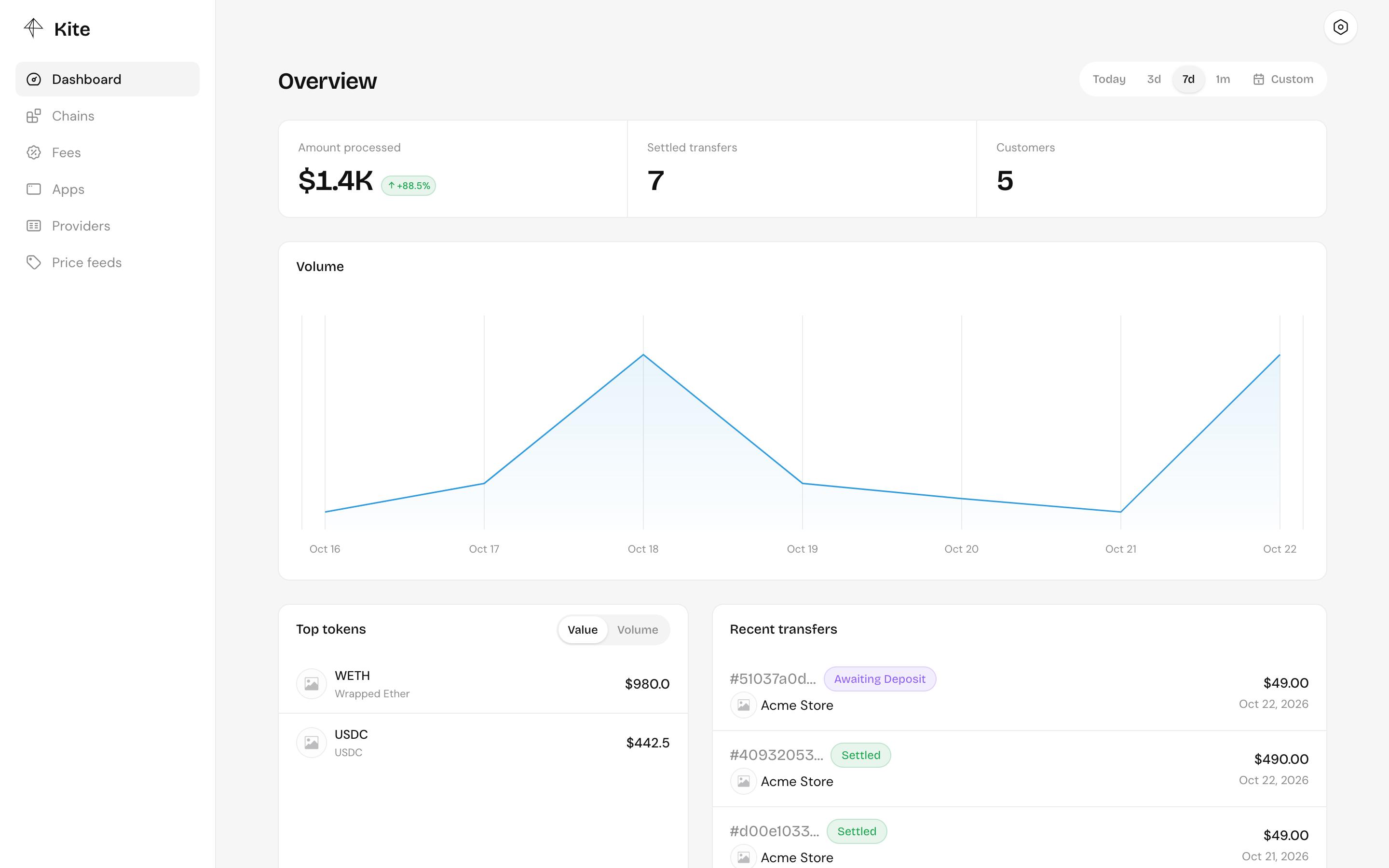Image resolution: width=1389 pixels, height=868 pixels.
Task: Click the Oct 18 peak on Volume chart
Action: (643, 355)
